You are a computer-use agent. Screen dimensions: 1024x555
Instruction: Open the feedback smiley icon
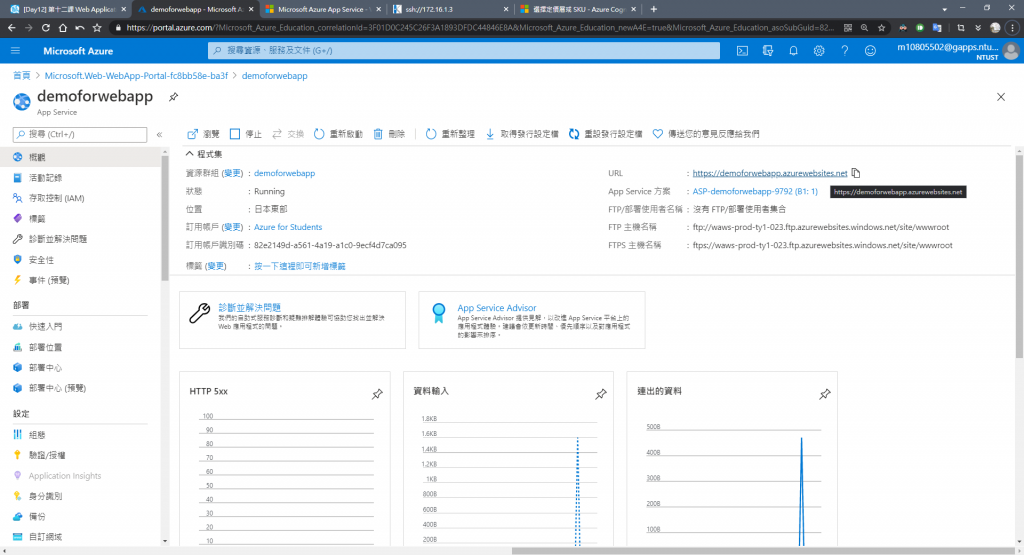pyautogui.click(x=870, y=50)
